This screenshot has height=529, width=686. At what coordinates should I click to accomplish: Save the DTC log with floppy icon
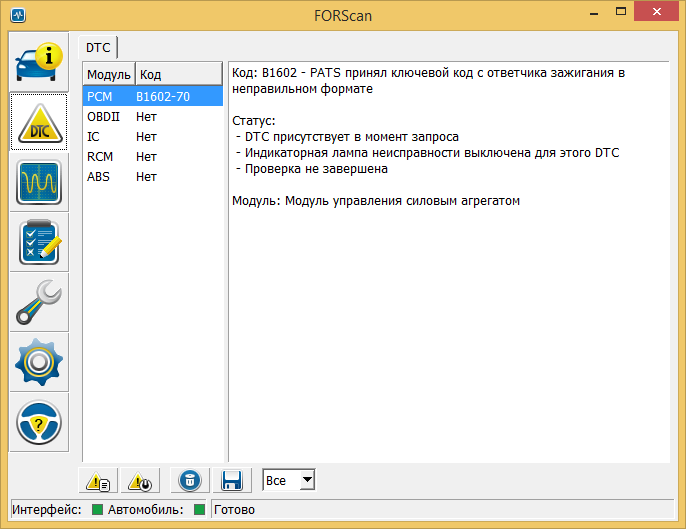232,480
